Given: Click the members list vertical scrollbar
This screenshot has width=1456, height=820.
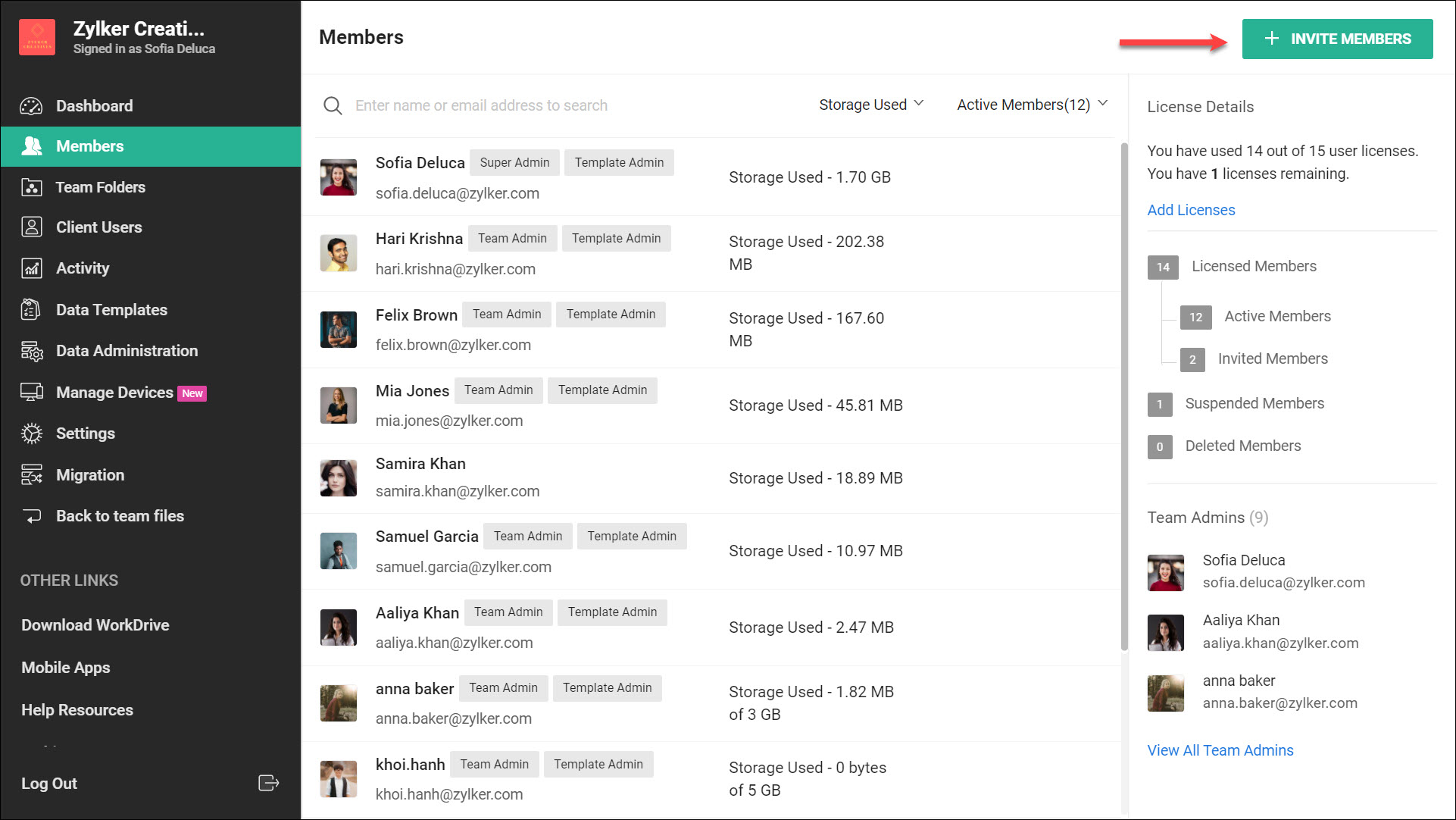Looking at the screenshot, I should coord(1124,394).
